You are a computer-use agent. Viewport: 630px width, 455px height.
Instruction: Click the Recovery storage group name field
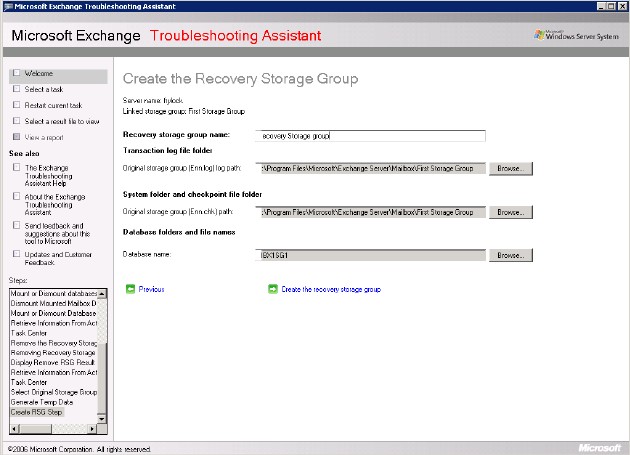tap(370, 136)
